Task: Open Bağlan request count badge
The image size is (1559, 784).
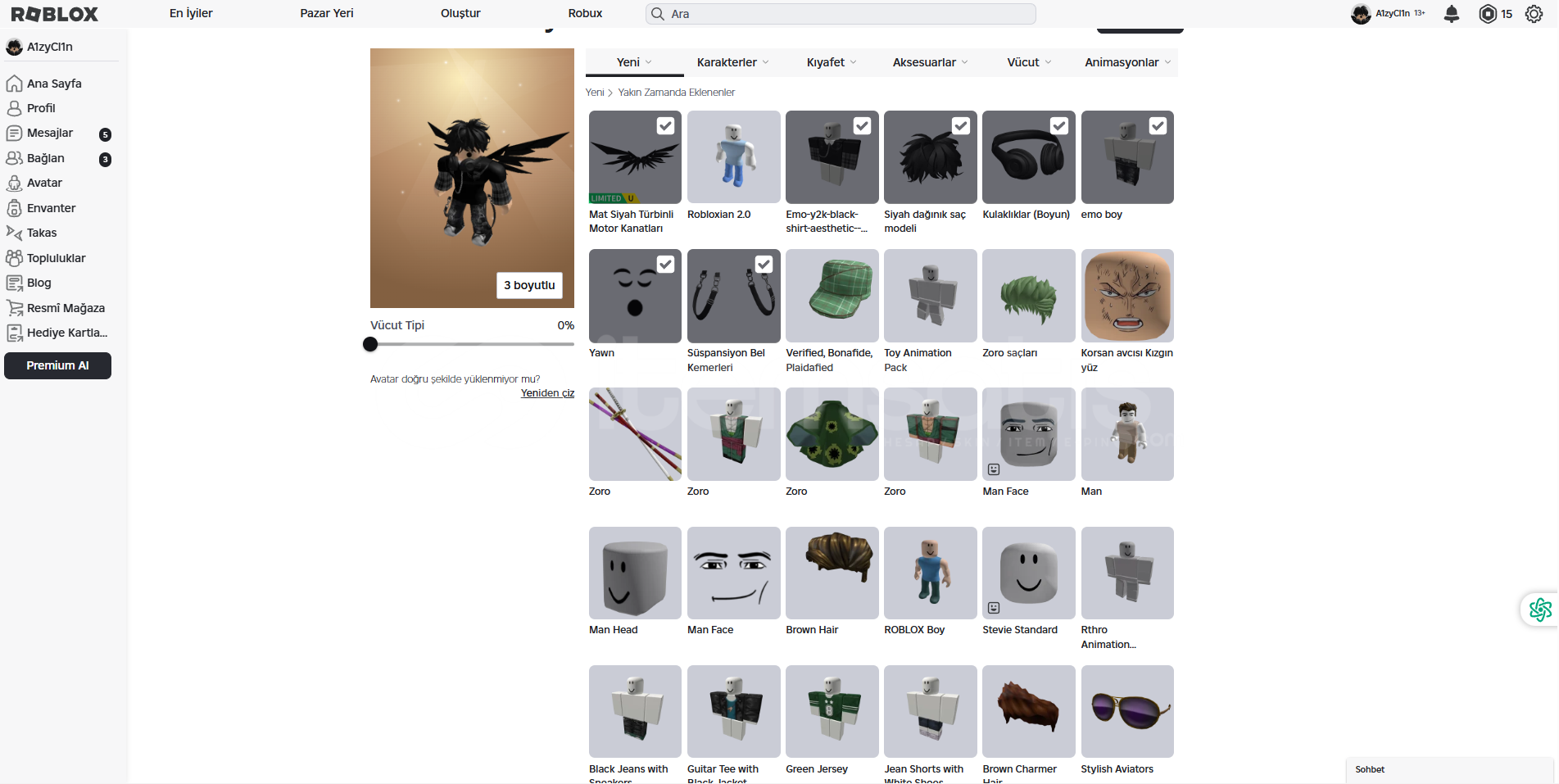Action: pyautogui.click(x=105, y=160)
